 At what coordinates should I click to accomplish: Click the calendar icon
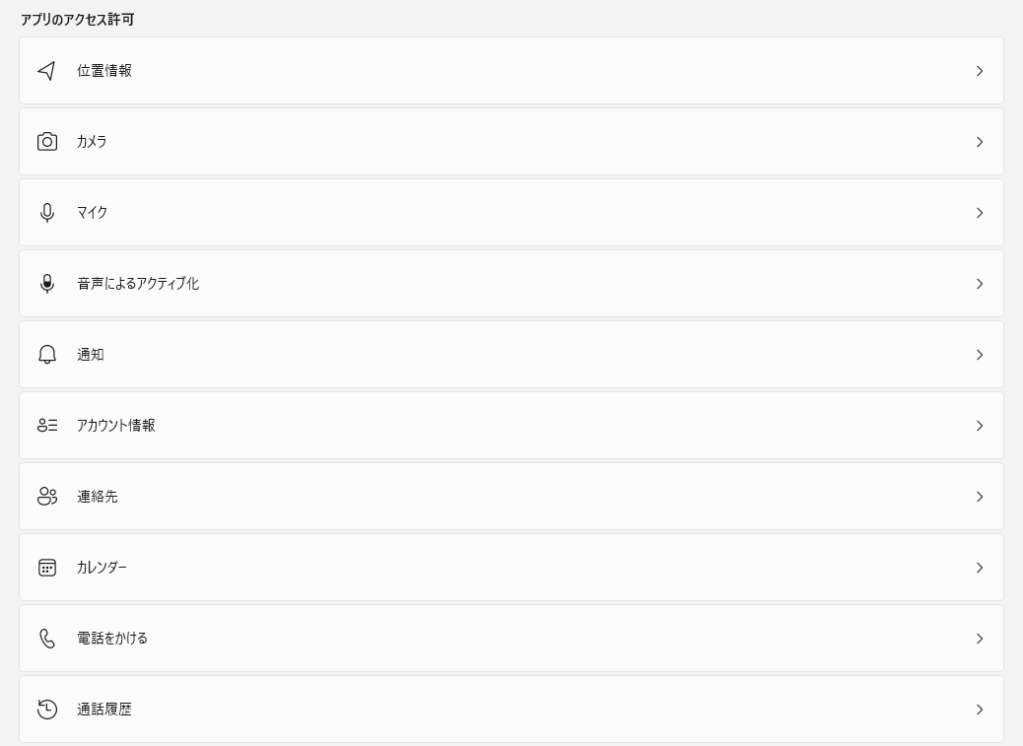pyautogui.click(x=46, y=568)
